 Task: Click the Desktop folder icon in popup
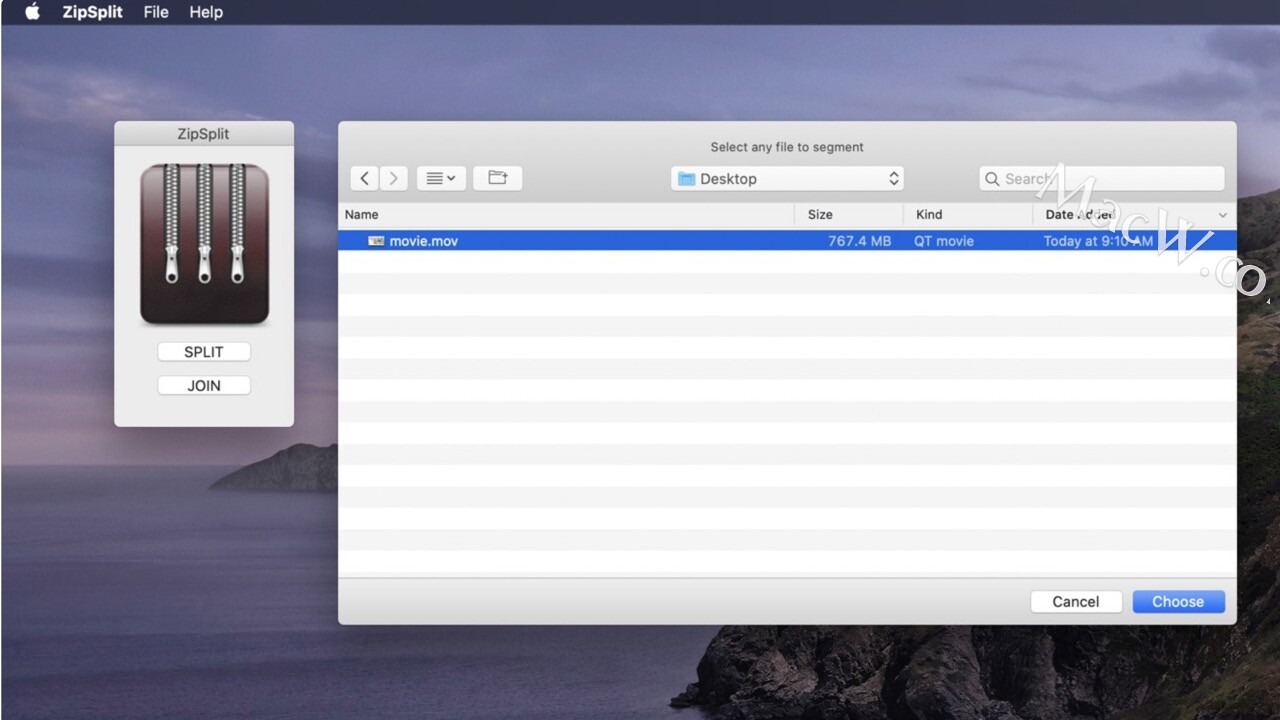click(686, 179)
